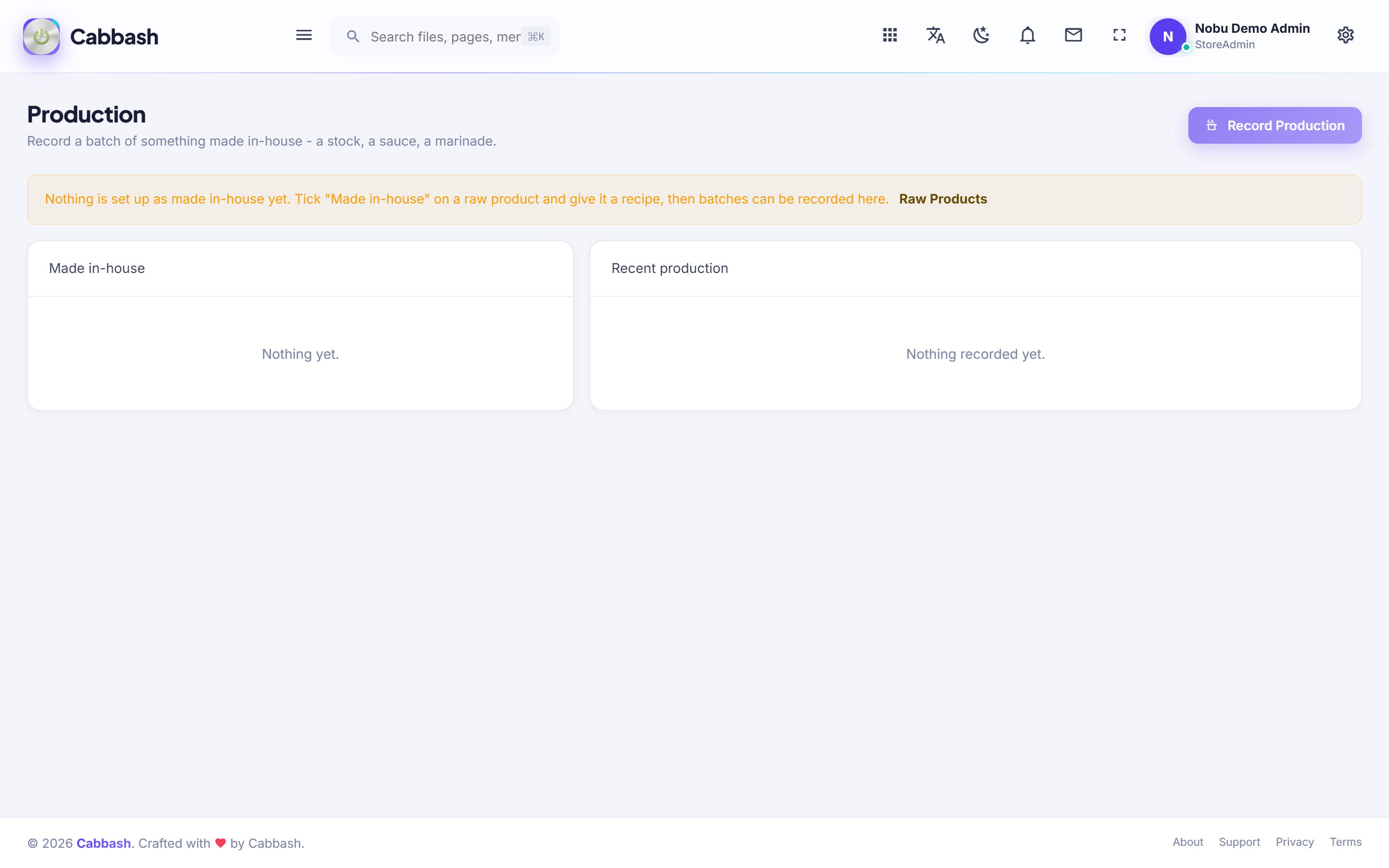
Task: Click the Production page heading
Action: (x=87, y=115)
